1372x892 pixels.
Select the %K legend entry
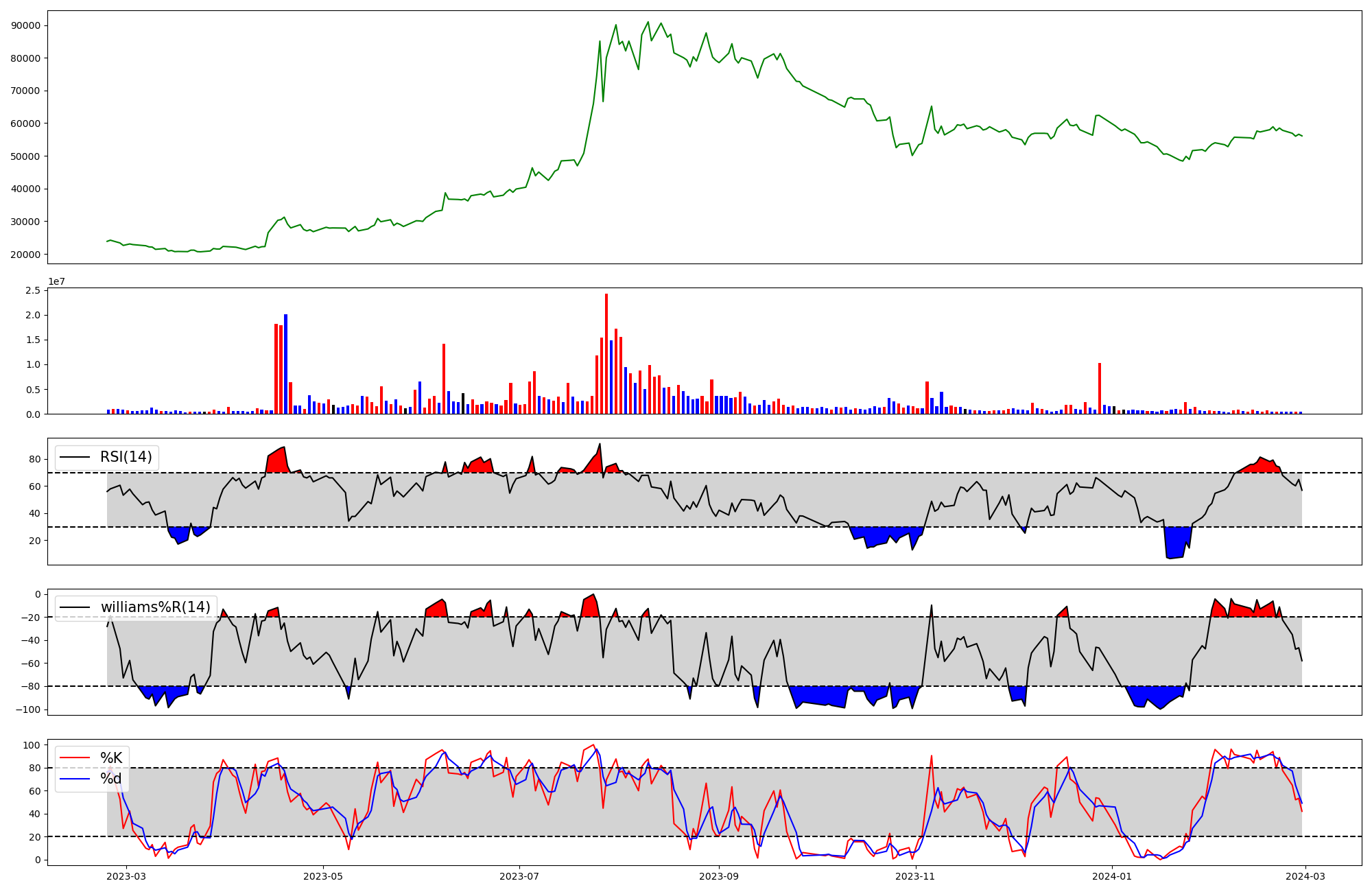tap(111, 758)
